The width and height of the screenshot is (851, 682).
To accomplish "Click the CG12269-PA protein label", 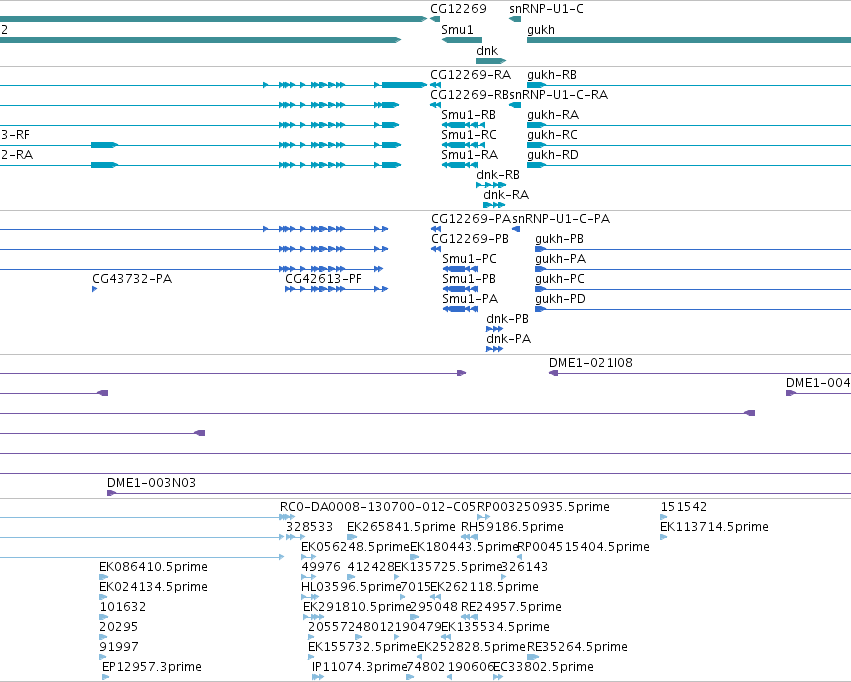I will 471,219.
